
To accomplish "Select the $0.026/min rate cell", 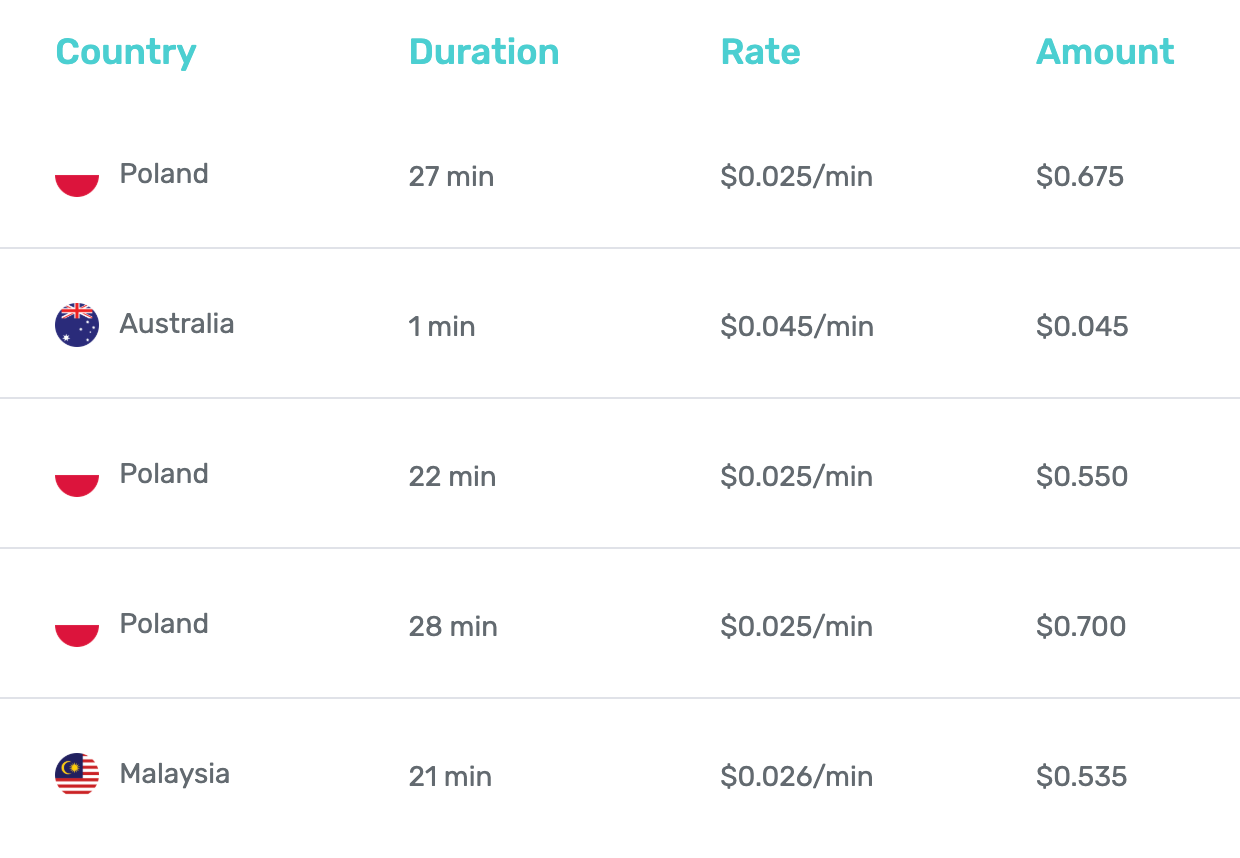I will click(797, 777).
